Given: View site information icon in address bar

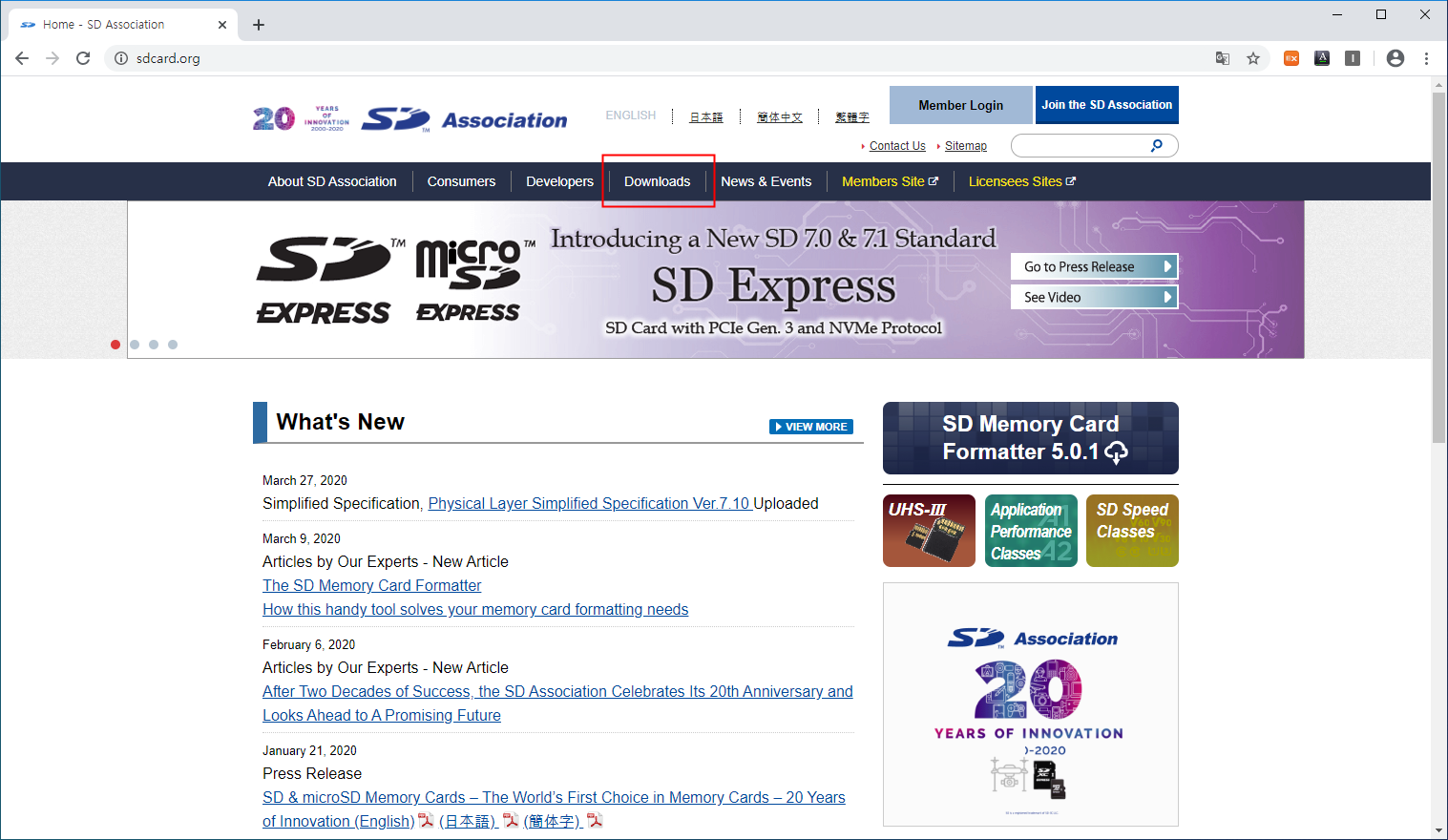Looking at the screenshot, I should coord(121,58).
